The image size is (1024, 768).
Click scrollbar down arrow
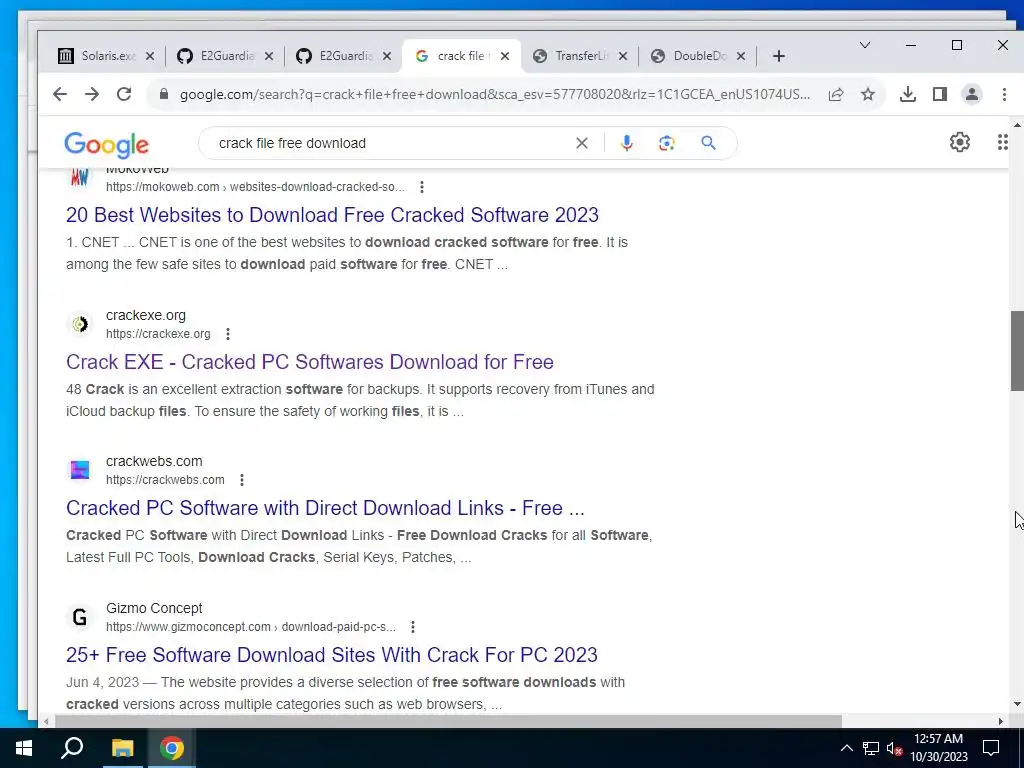[x=1017, y=705]
